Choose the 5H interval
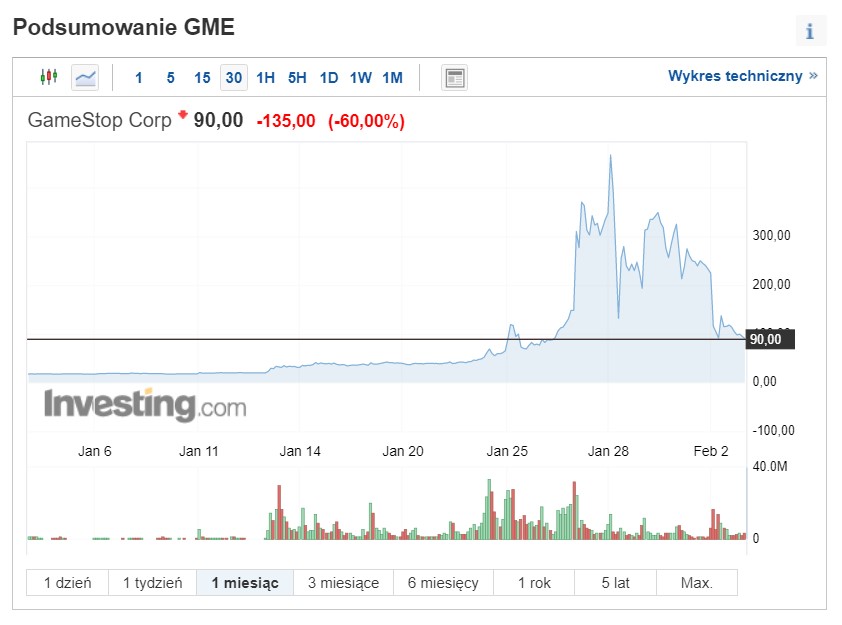Image resolution: width=842 pixels, height=625 pixels. pos(297,78)
